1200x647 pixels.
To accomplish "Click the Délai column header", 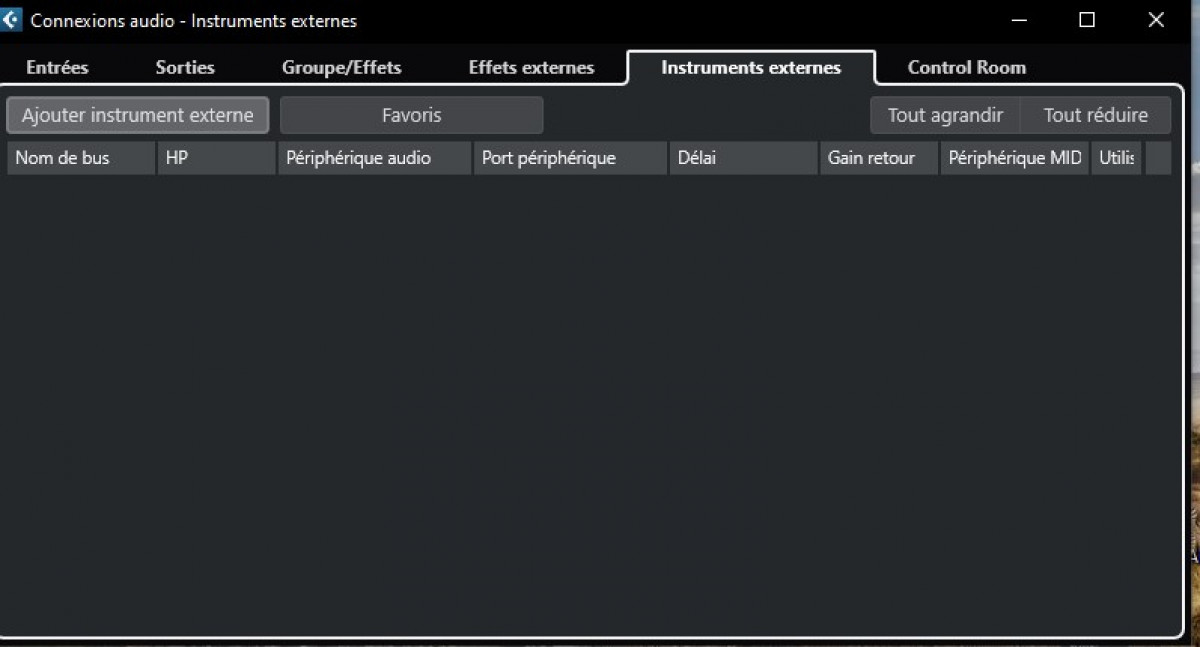I will (743, 158).
